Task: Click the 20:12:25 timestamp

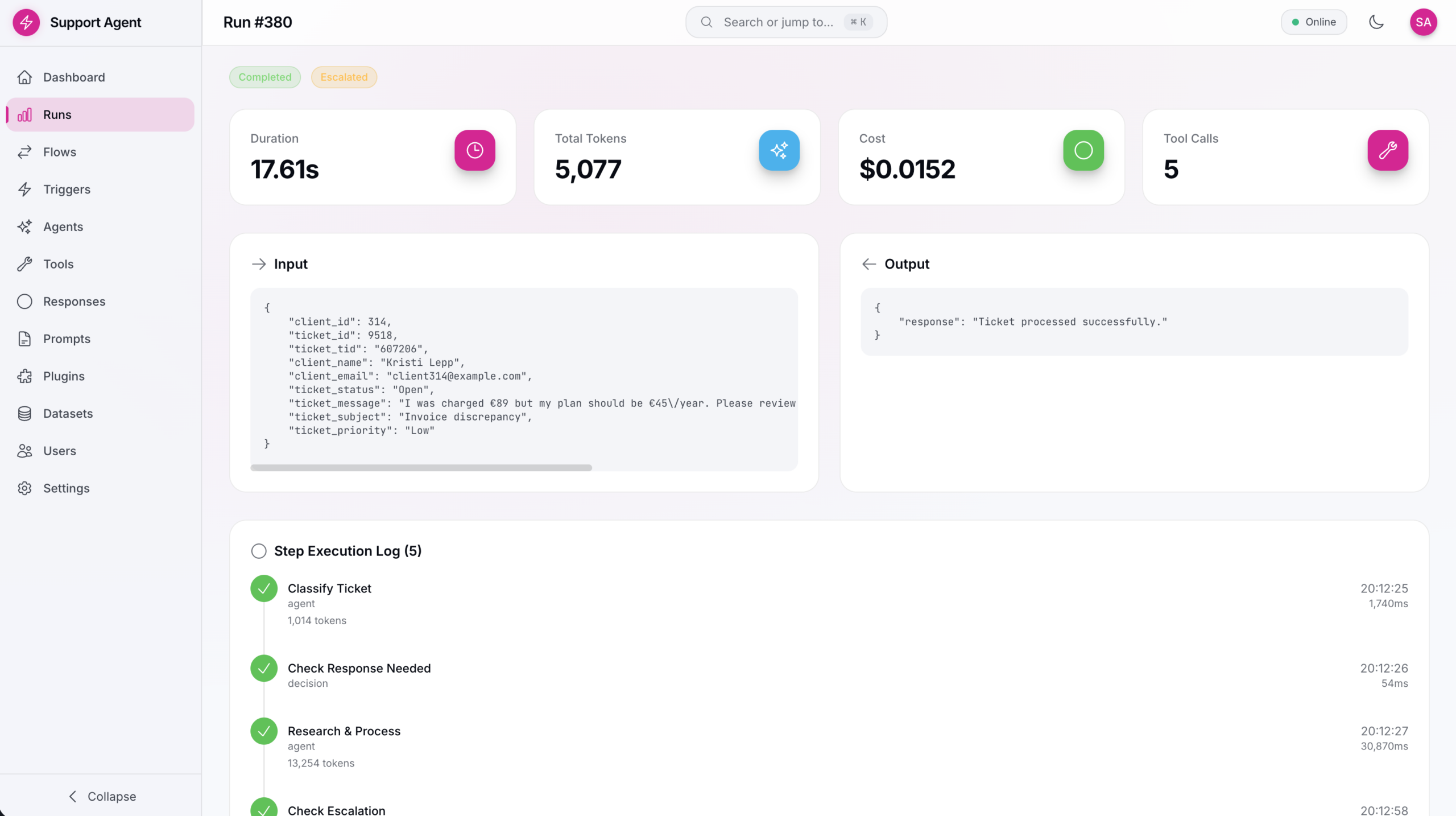Action: (1384, 588)
